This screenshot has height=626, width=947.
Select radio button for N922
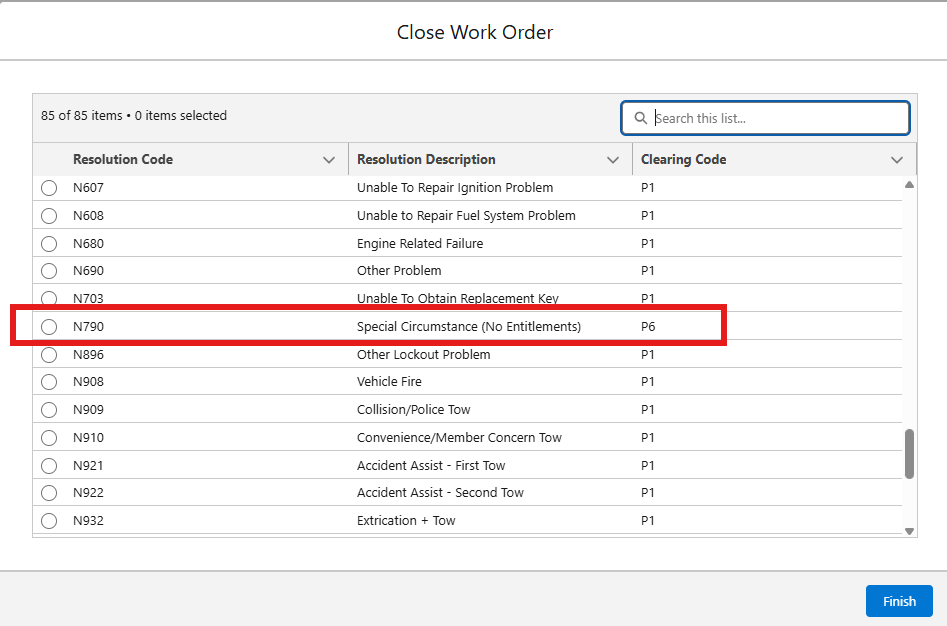pos(49,493)
